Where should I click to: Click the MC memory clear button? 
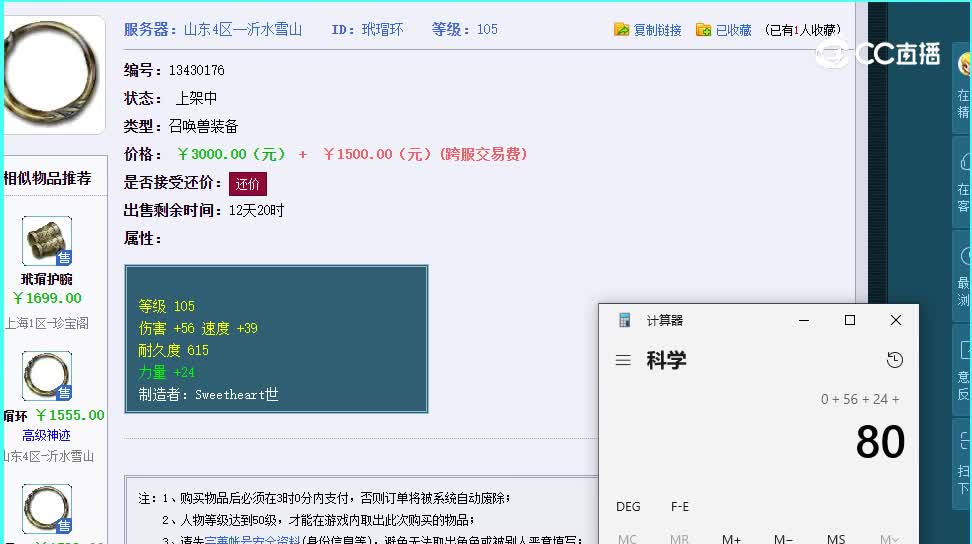tap(627, 540)
